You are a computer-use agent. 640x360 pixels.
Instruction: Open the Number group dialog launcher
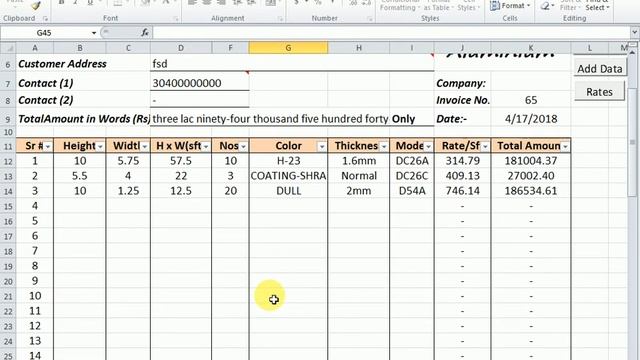click(x=369, y=19)
